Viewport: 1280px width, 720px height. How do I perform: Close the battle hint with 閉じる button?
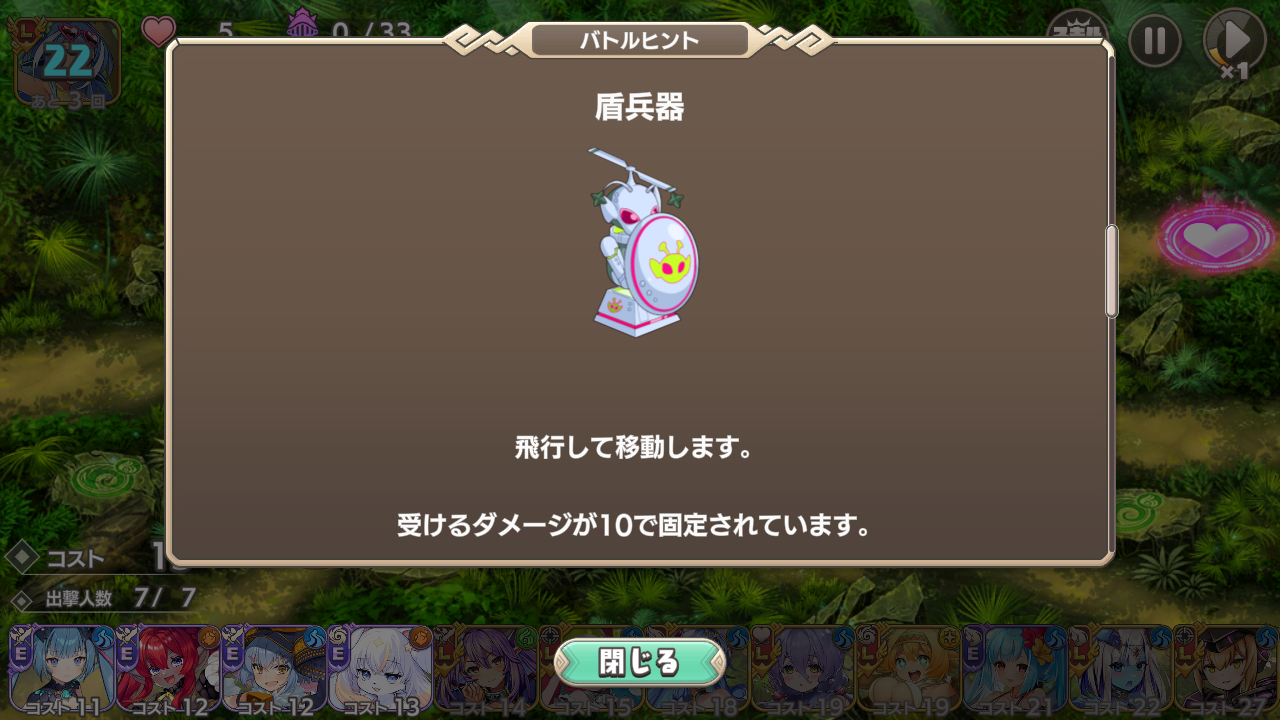tap(639, 662)
